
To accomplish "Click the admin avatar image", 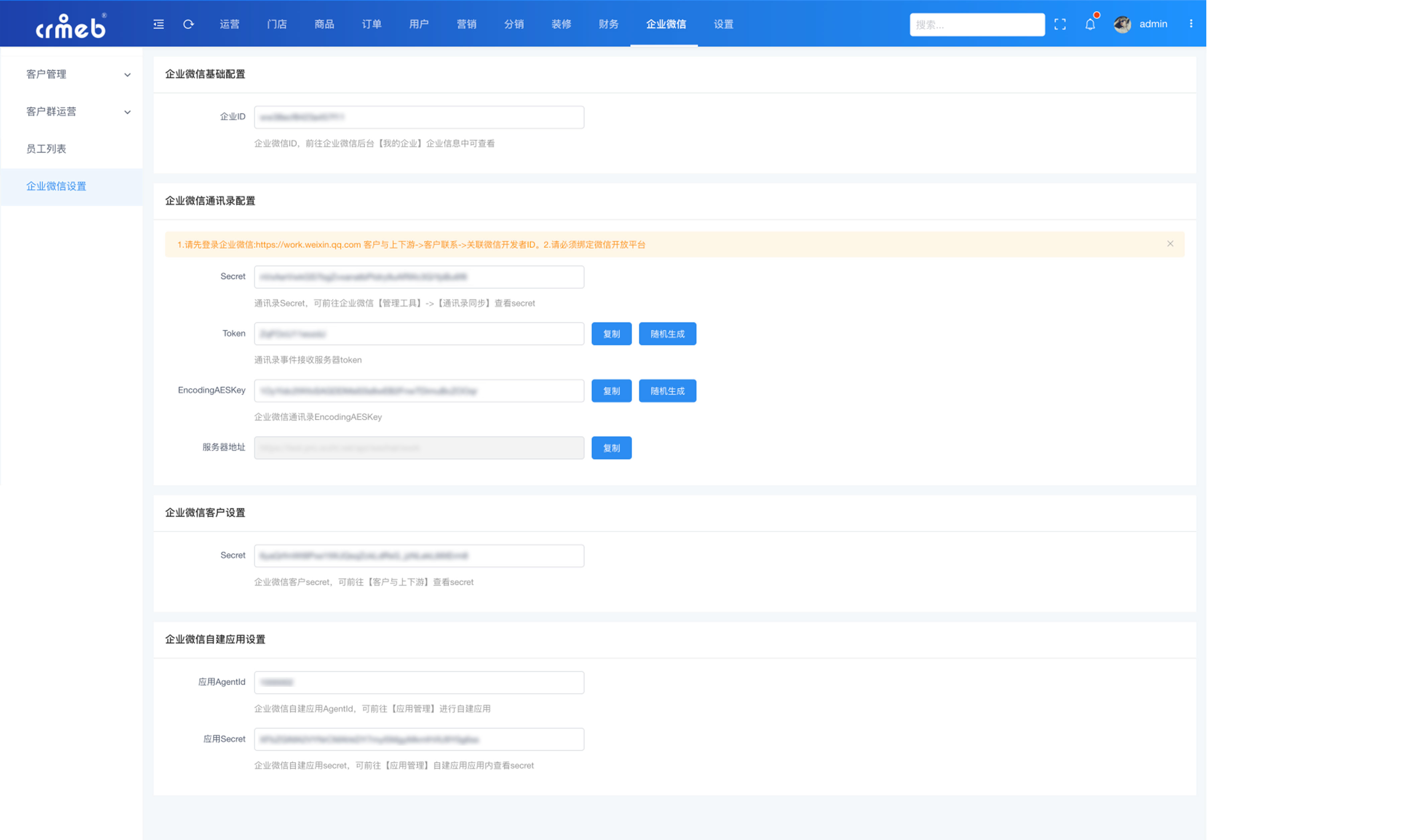I will pyautogui.click(x=1122, y=24).
